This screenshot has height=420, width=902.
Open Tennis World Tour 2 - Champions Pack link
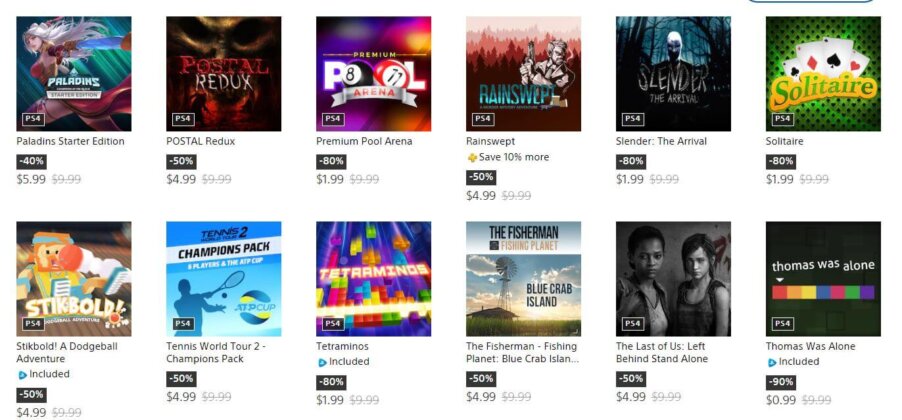pos(216,352)
